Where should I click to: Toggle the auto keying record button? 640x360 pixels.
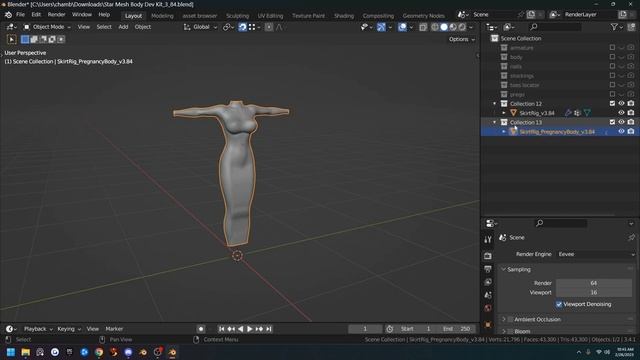[201, 329]
